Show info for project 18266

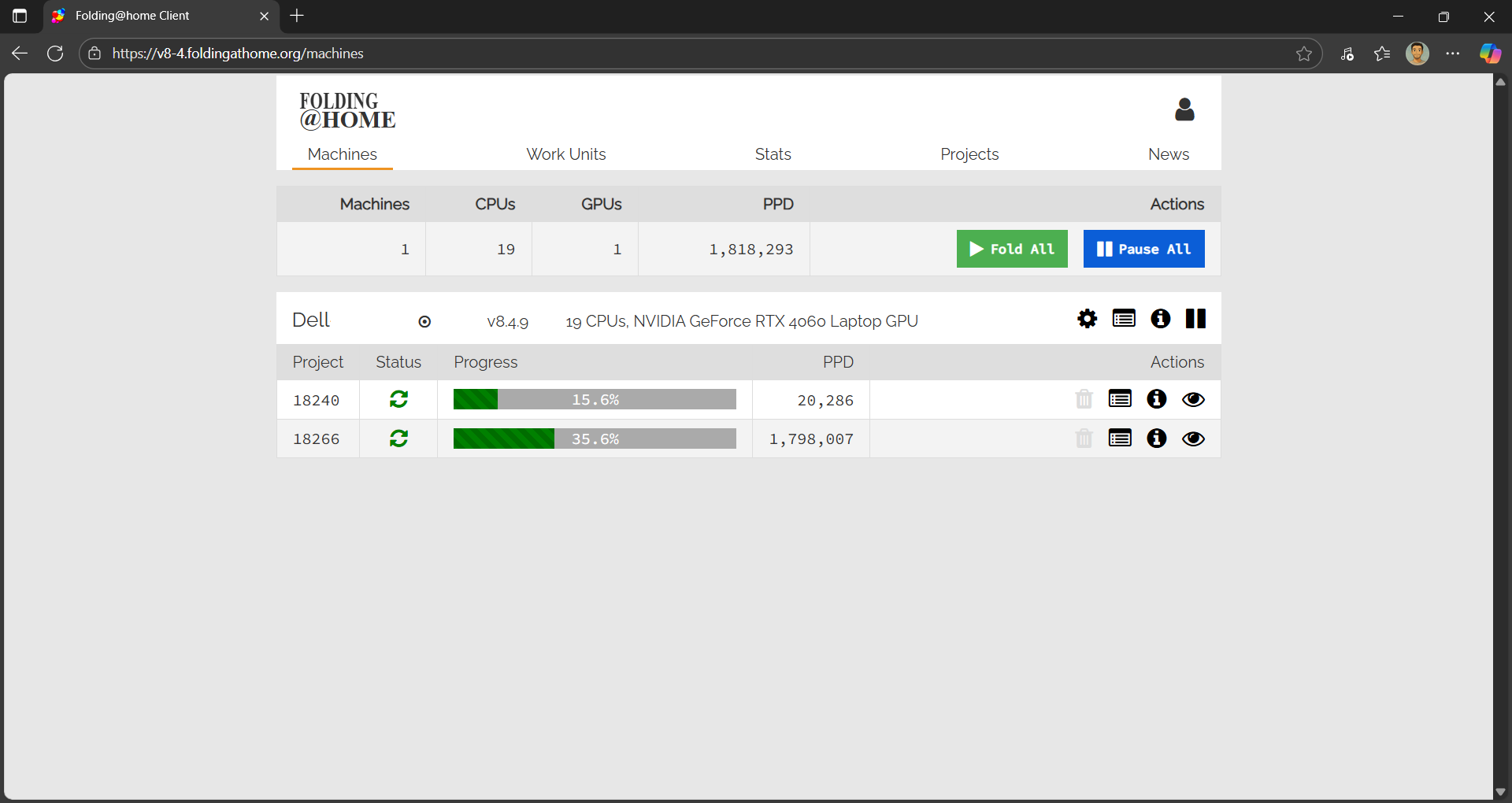1156,439
